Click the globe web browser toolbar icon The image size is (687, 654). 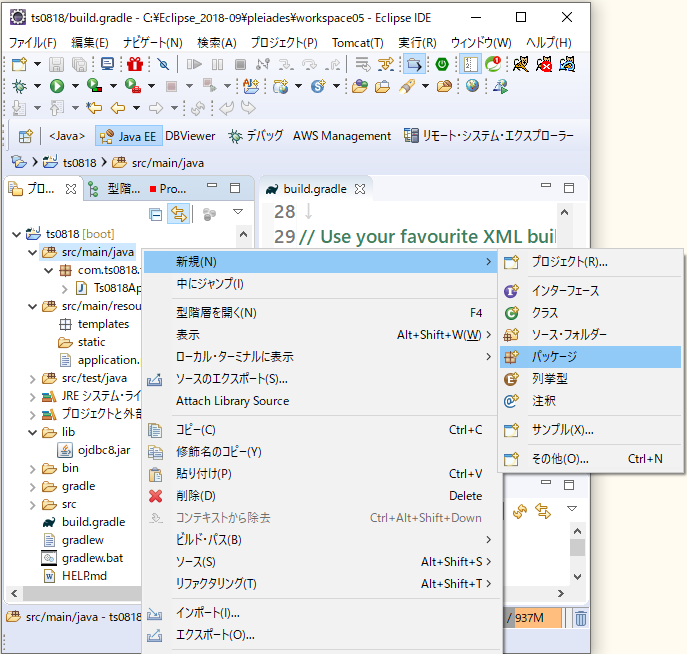pos(472,86)
